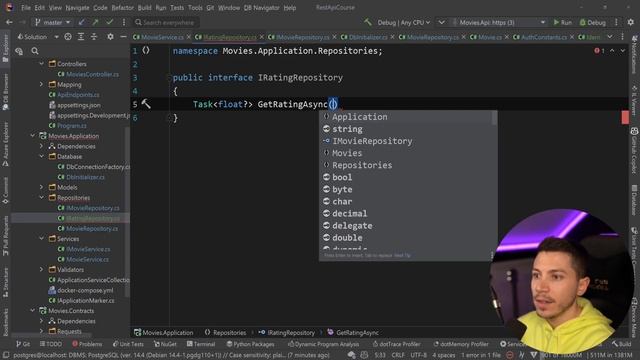Open the Commit side tool window

5,191
